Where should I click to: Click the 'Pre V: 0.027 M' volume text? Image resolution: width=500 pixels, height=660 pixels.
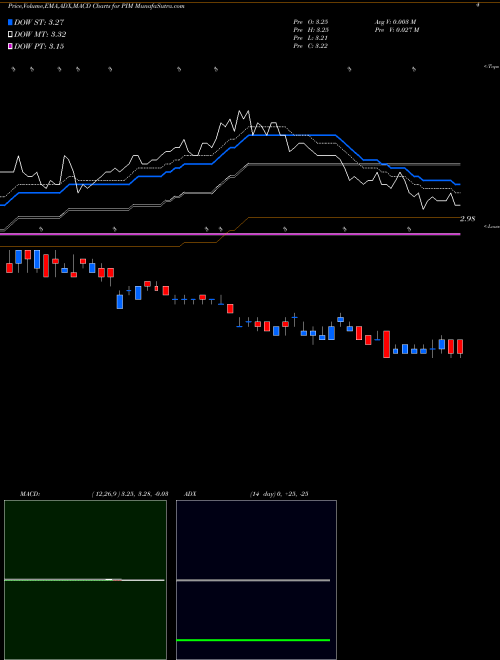(x=396, y=30)
